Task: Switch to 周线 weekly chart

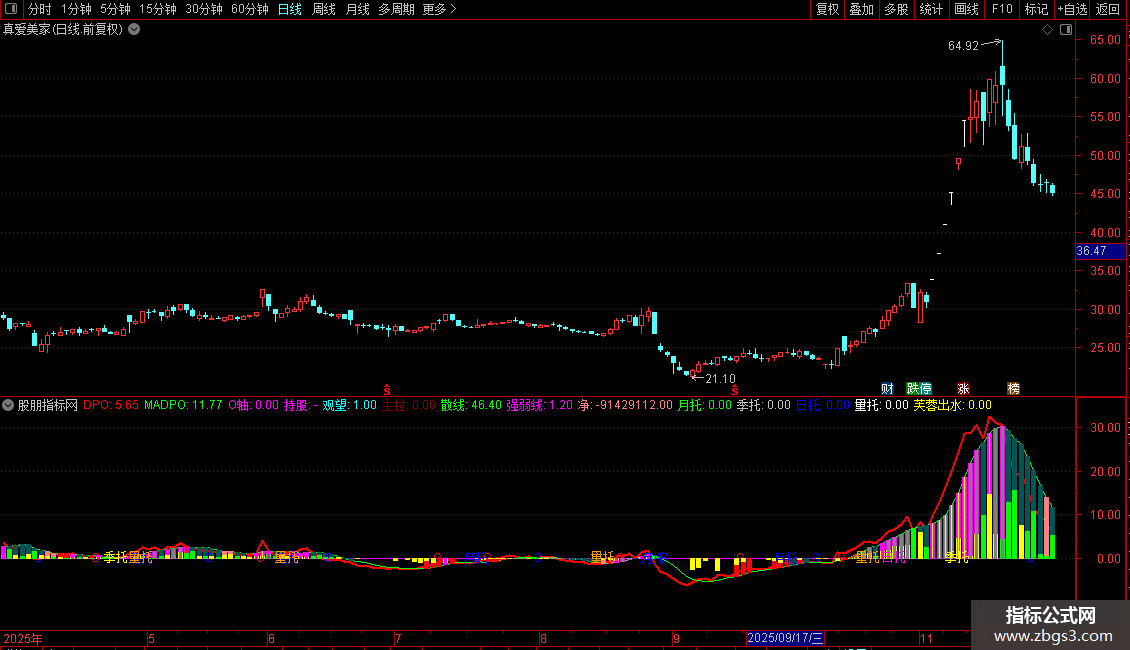Action: point(324,9)
